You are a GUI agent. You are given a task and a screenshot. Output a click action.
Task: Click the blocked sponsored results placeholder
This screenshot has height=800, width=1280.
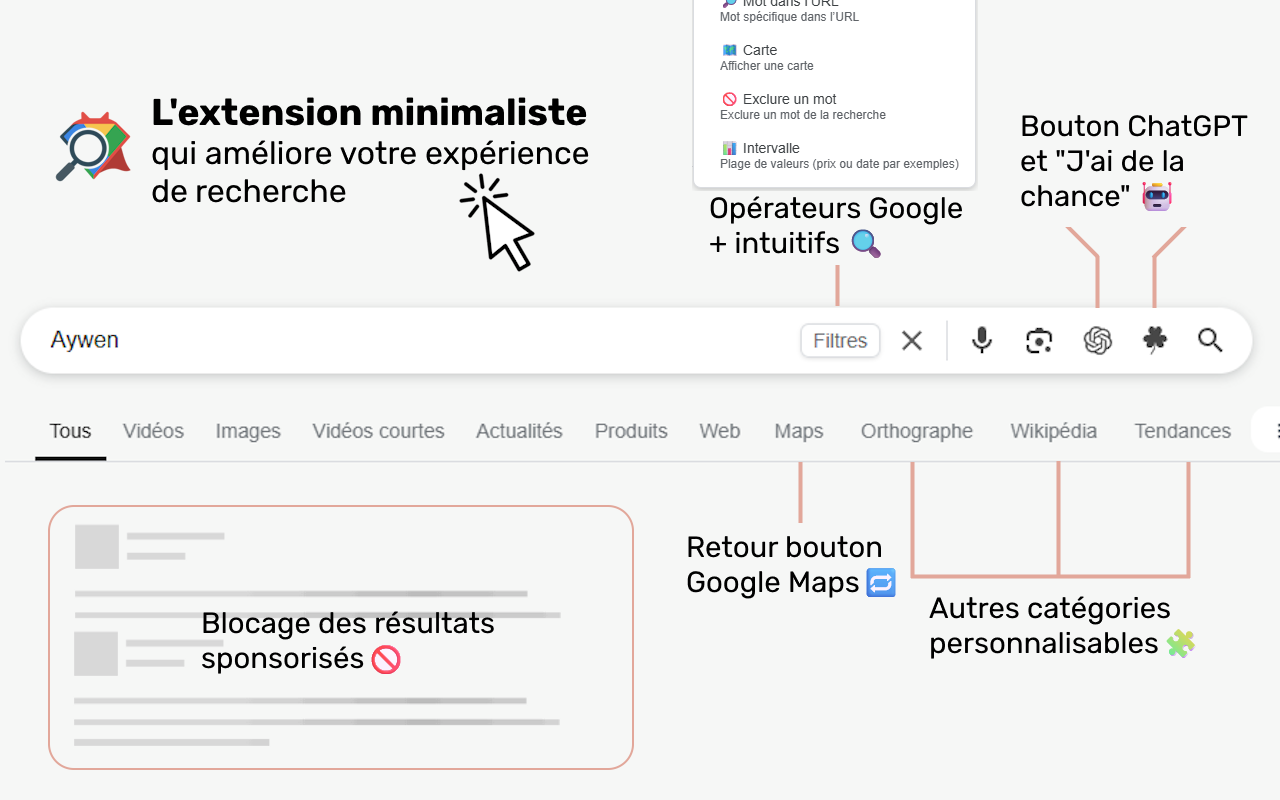[341, 637]
